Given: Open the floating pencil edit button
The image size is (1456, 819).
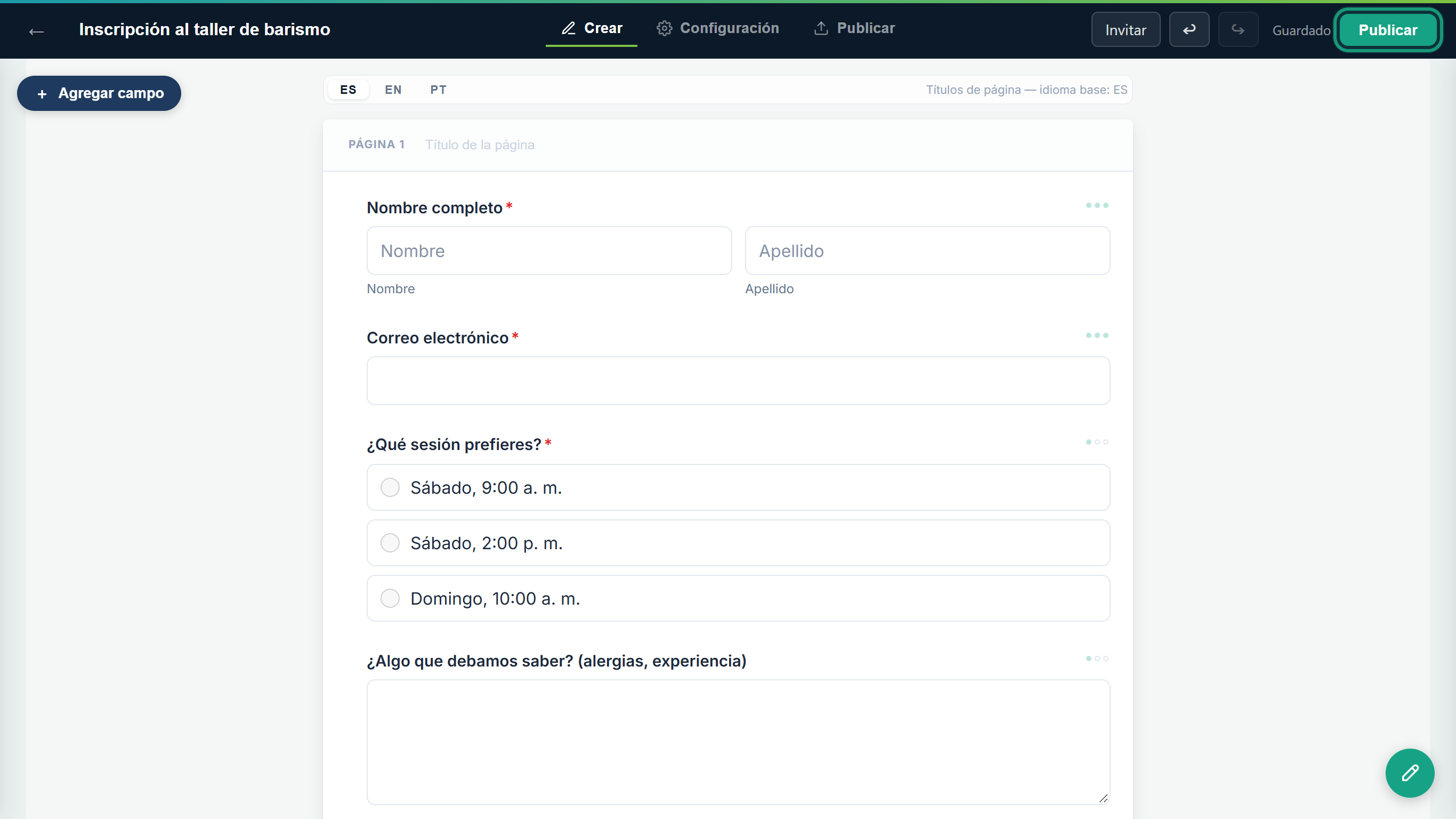Looking at the screenshot, I should (x=1410, y=773).
